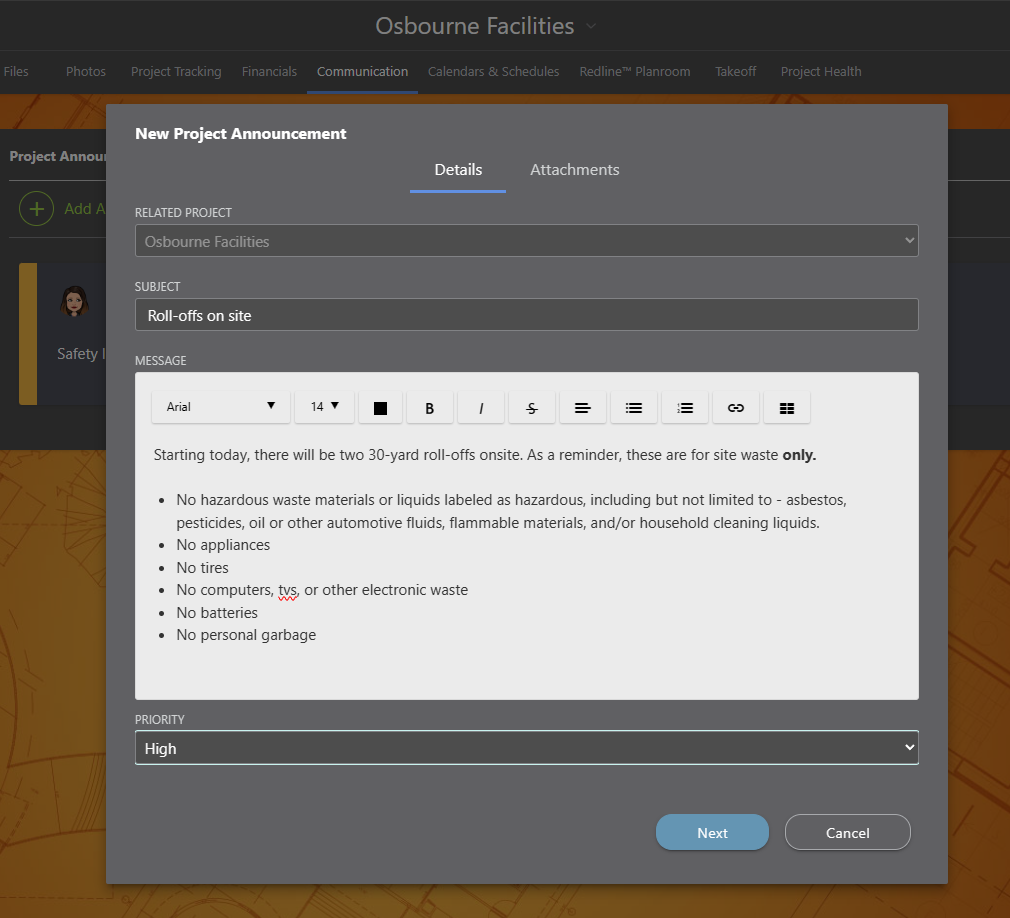This screenshot has width=1010, height=918.
Task: Click inside the Subject field
Action: pos(527,314)
